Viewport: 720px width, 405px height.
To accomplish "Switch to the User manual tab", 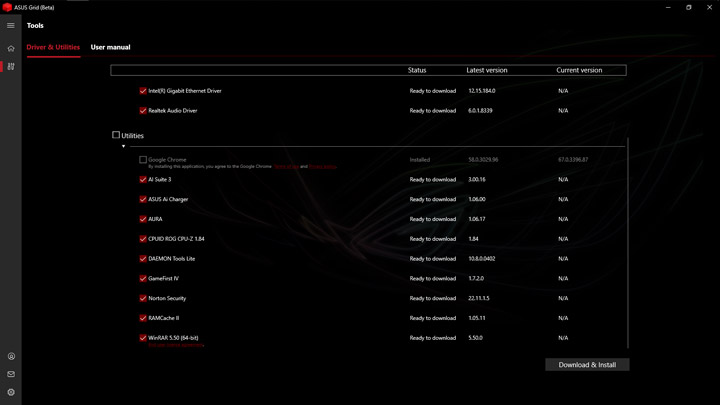I will (x=110, y=47).
